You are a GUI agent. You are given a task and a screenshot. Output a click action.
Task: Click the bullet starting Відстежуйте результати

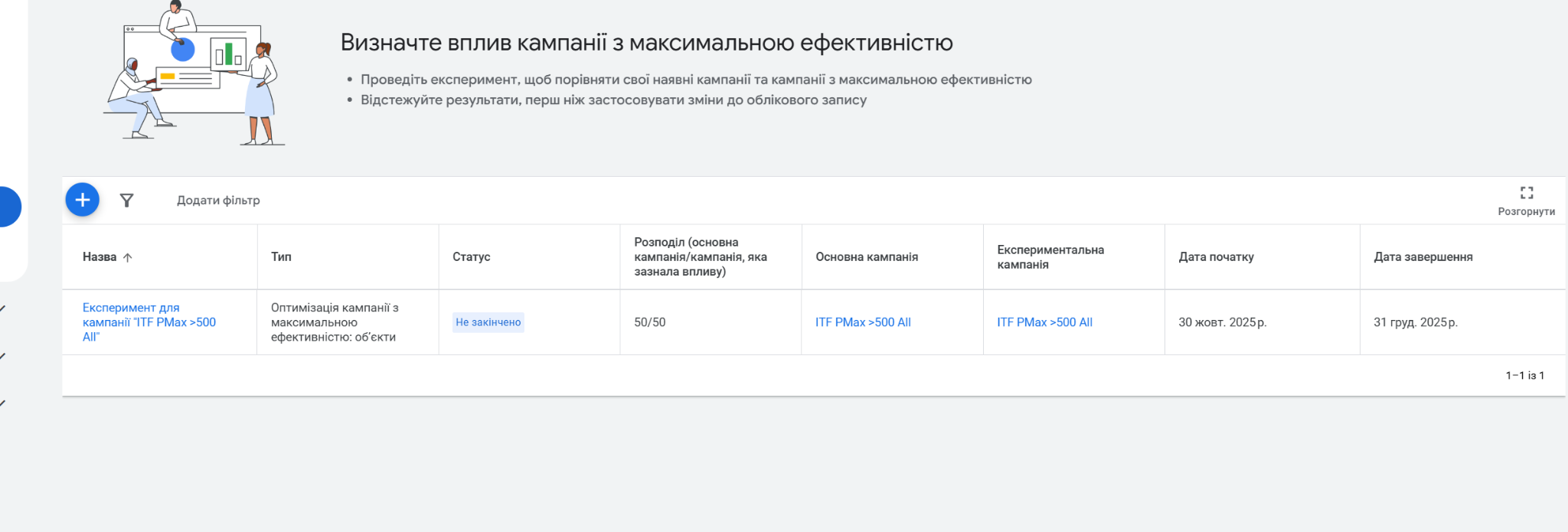coord(613,100)
